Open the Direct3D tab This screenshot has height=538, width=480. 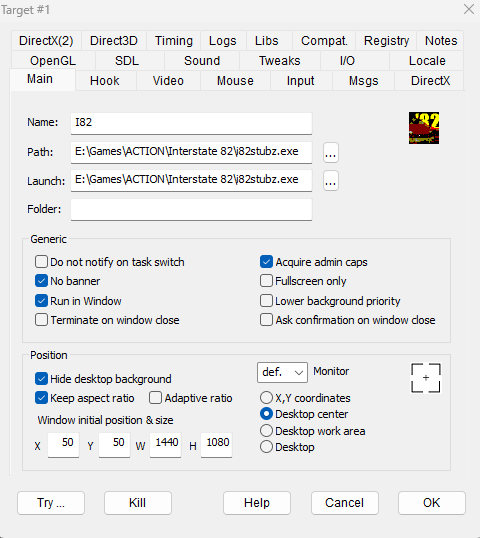pyautogui.click(x=114, y=41)
